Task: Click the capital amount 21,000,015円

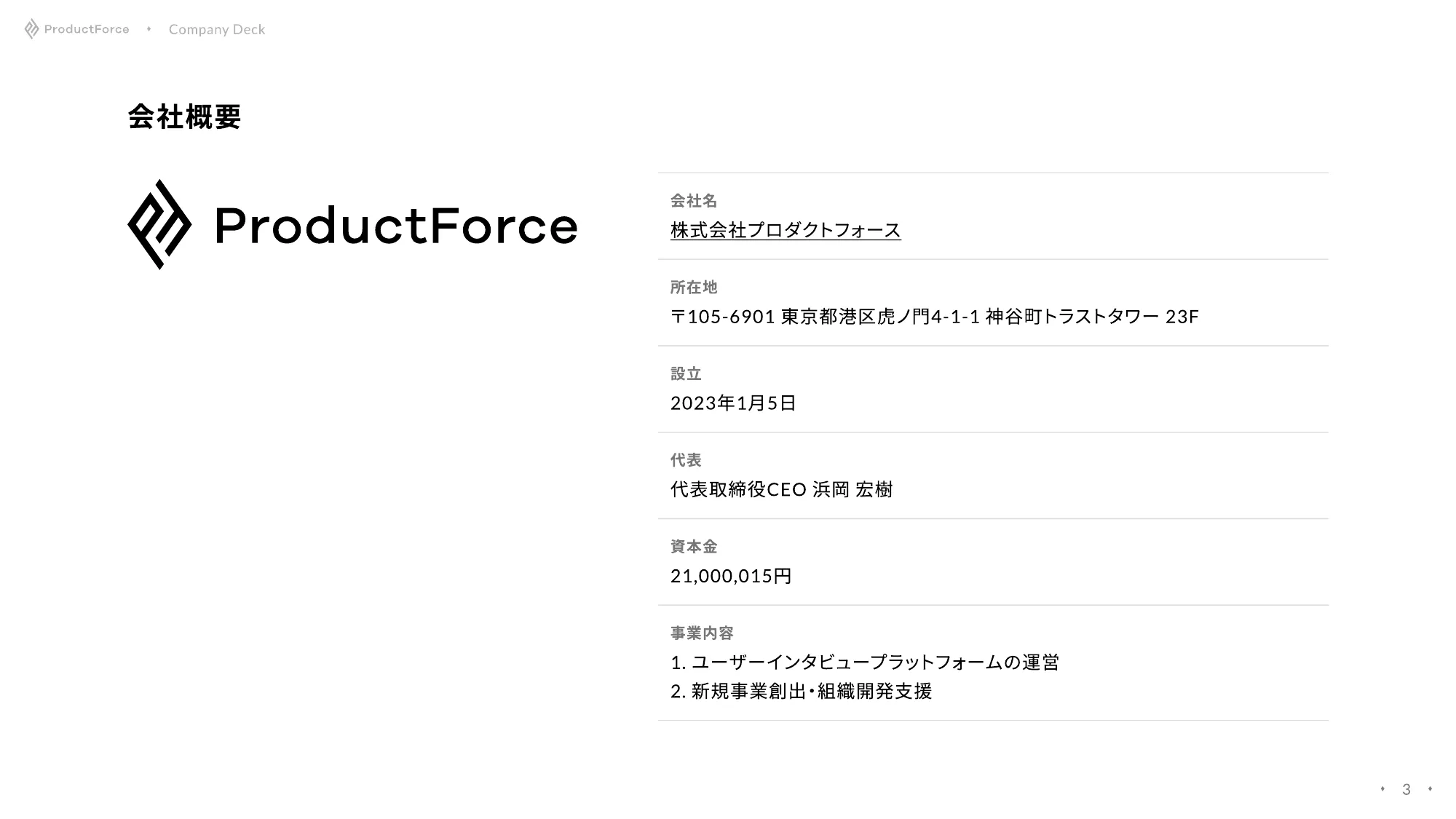Action: pyautogui.click(x=731, y=576)
